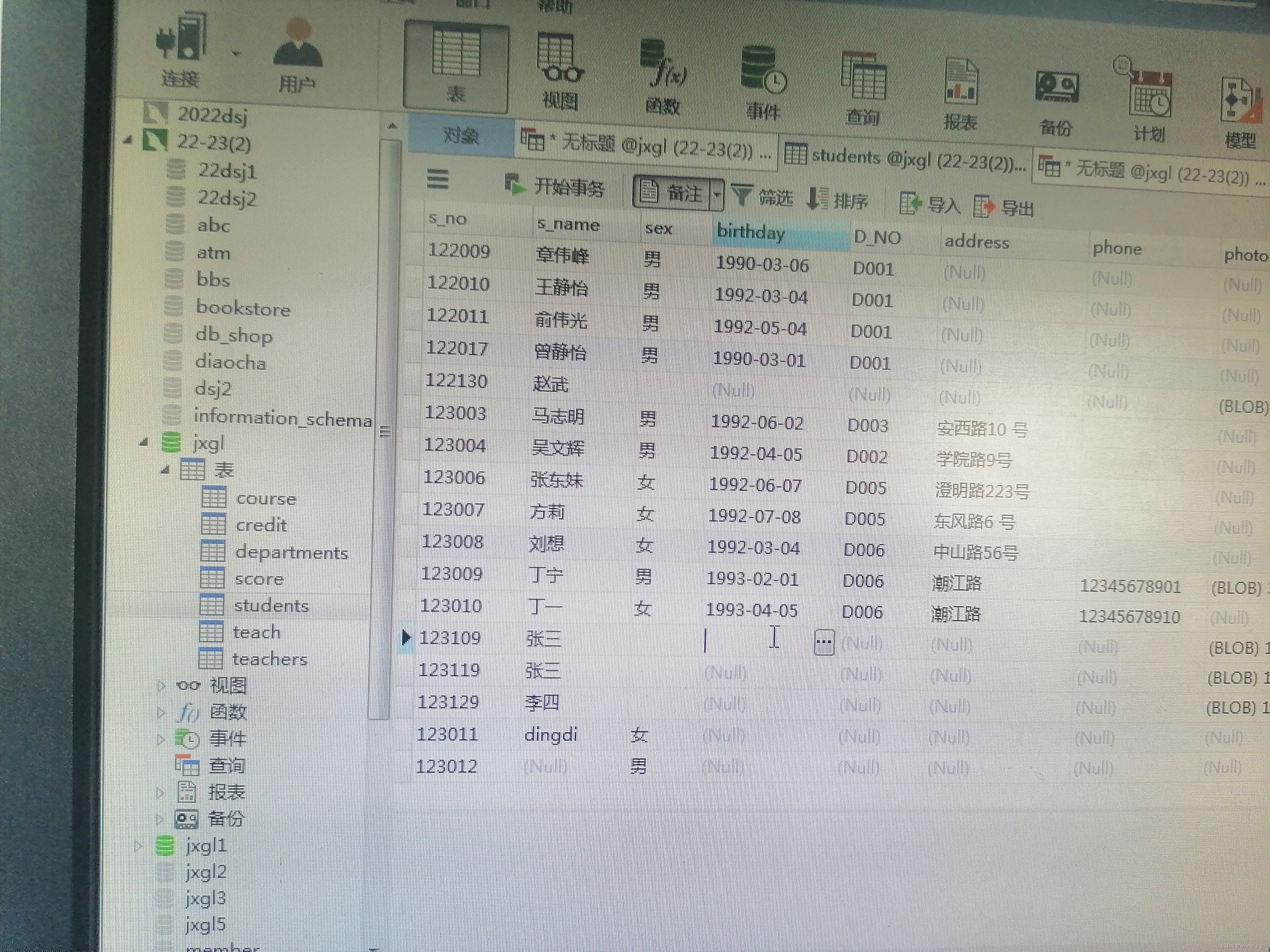
Task: Expand the 视图 node under jxgl
Action: click(x=161, y=685)
